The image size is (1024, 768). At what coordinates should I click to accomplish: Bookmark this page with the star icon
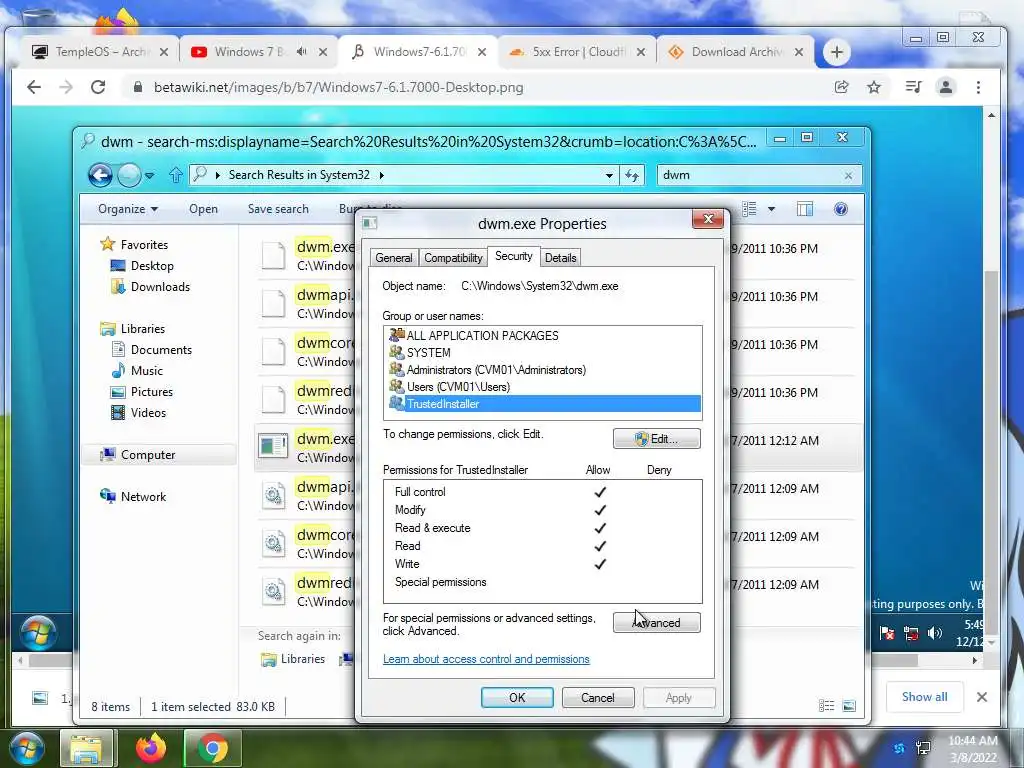pyautogui.click(x=874, y=87)
